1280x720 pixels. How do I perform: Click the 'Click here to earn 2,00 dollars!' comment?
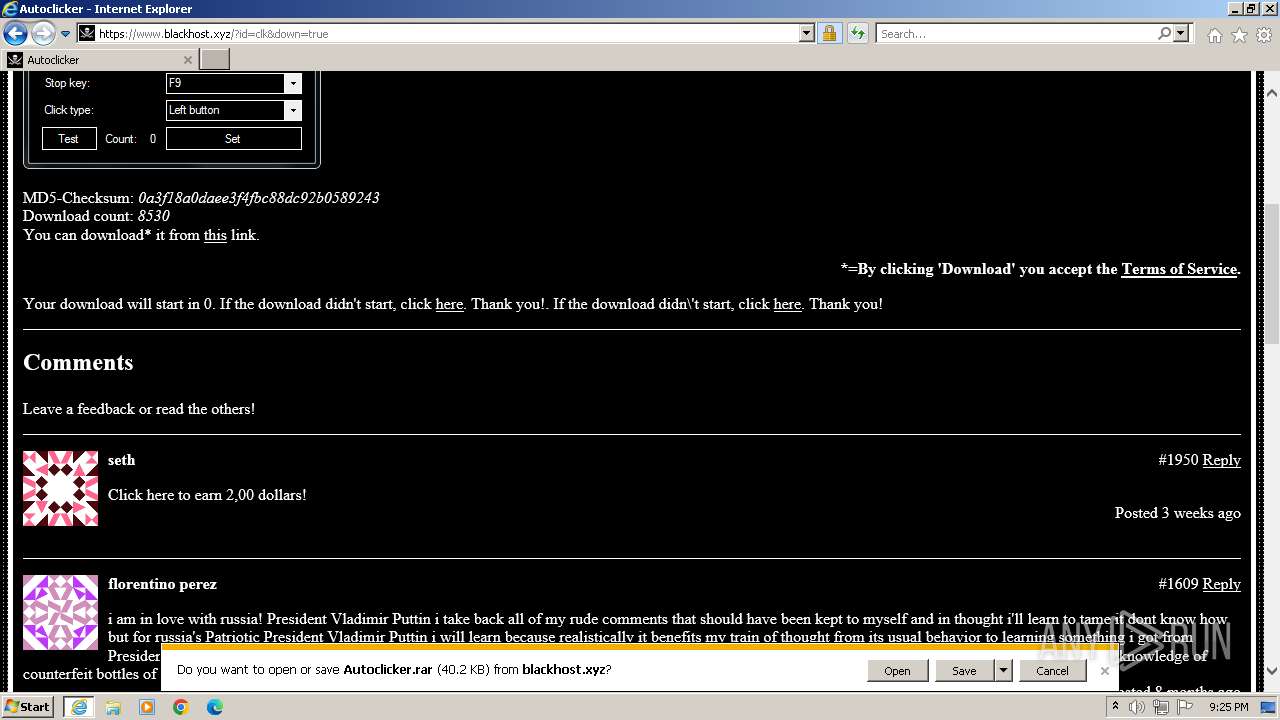(x=207, y=495)
